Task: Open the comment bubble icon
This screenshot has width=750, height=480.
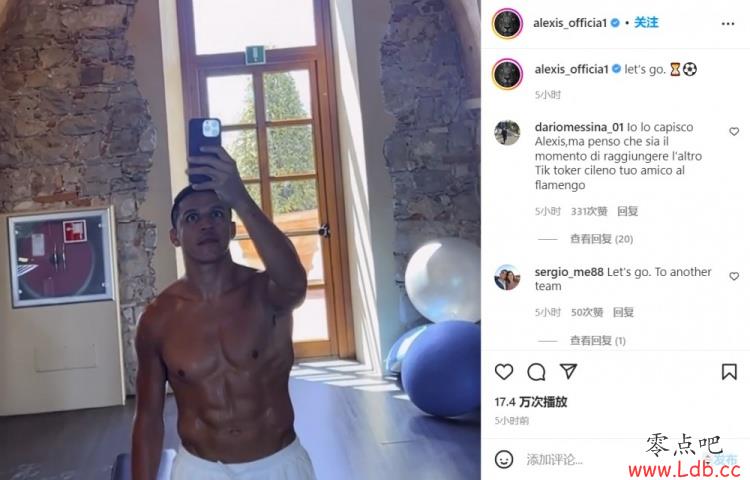Action: 536,372
